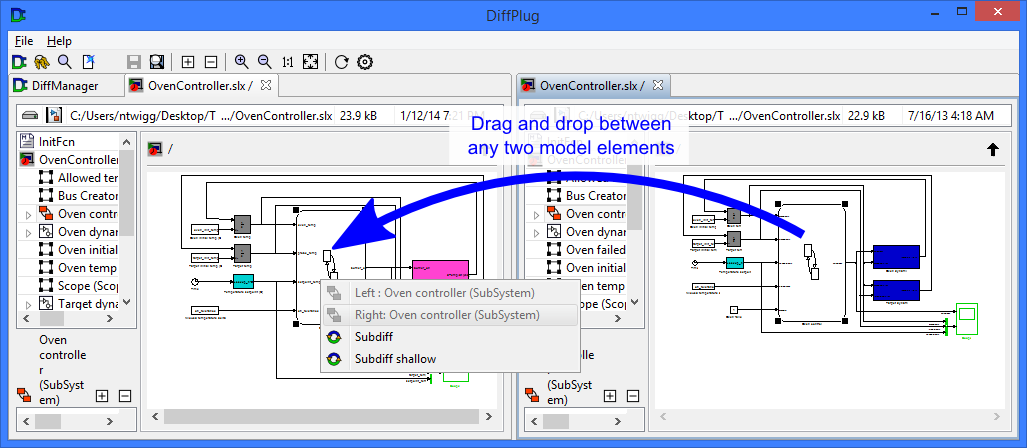1027x448 pixels.
Task: Expand Target dyna node in left tree
Action: click(x=28, y=305)
